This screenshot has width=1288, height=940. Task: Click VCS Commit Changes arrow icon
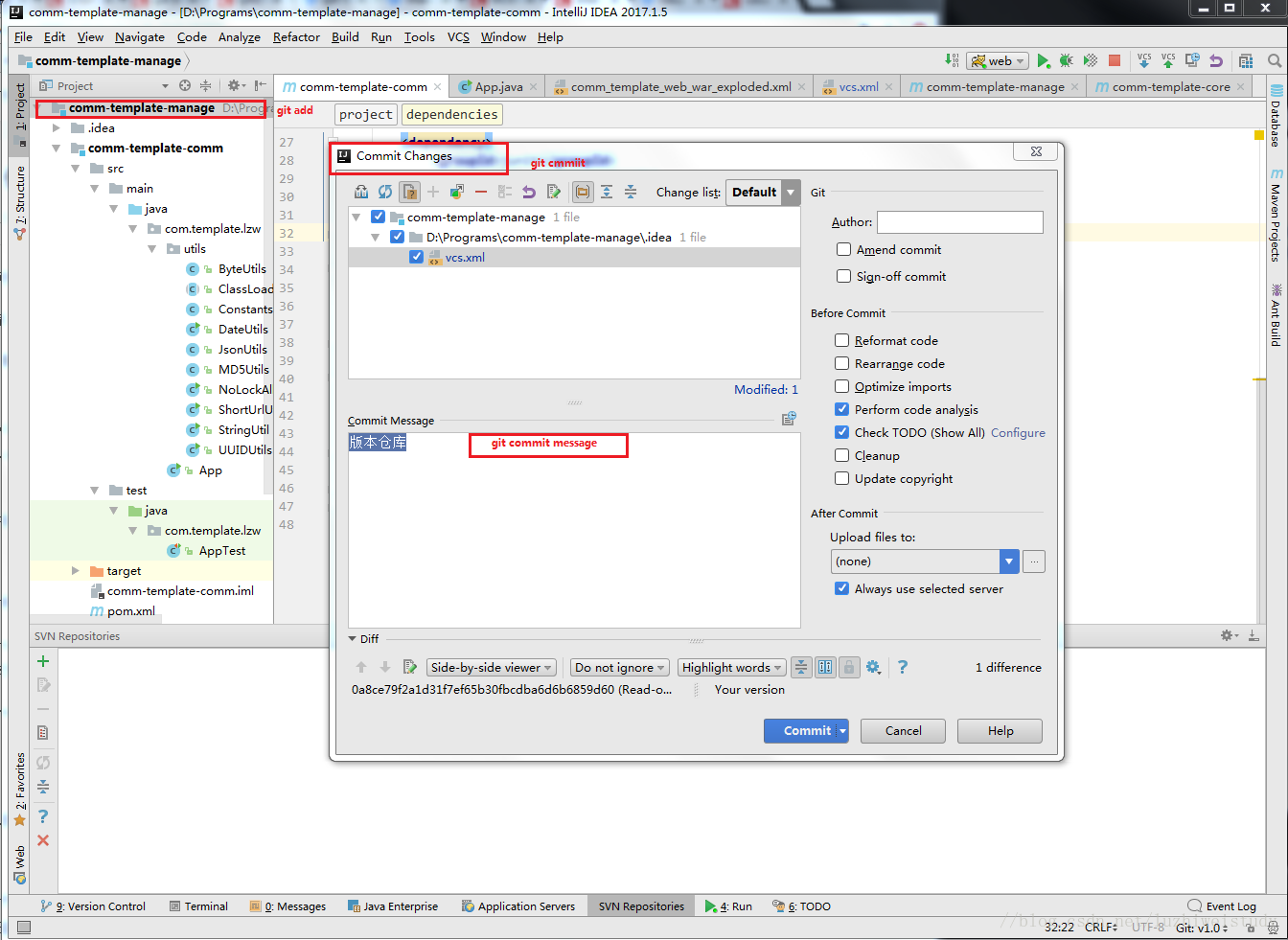tap(1168, 60)
